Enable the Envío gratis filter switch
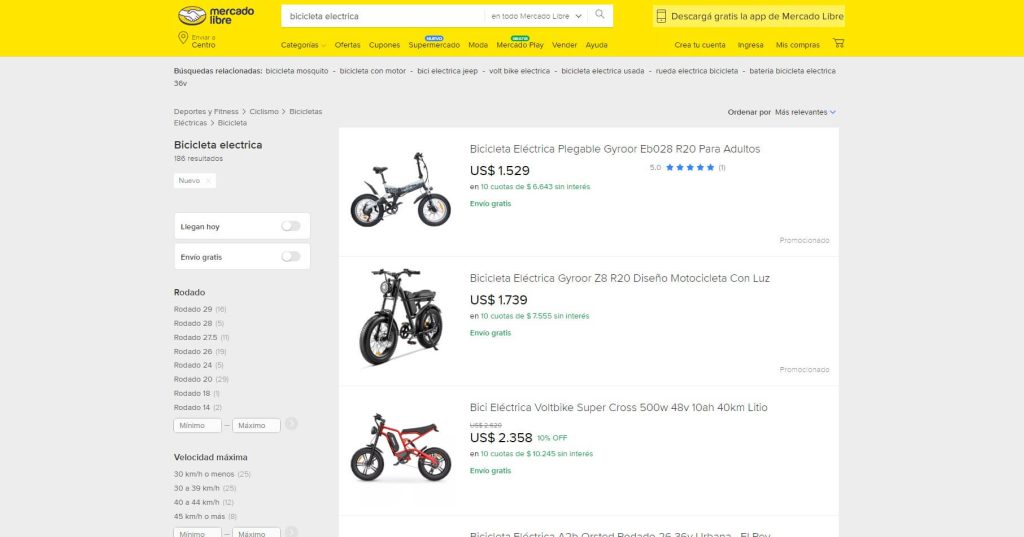This screenshot has width=1024, height=537. pos(290,256)
